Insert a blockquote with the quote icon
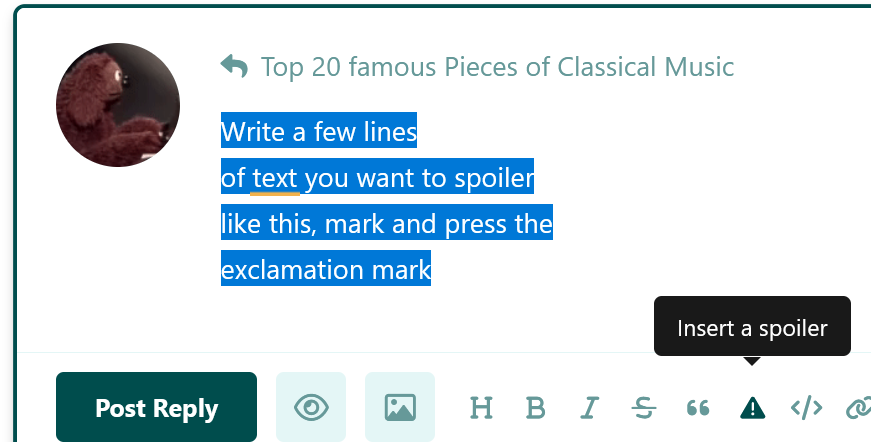Screen dimensions: 871x442 (698, 408)
